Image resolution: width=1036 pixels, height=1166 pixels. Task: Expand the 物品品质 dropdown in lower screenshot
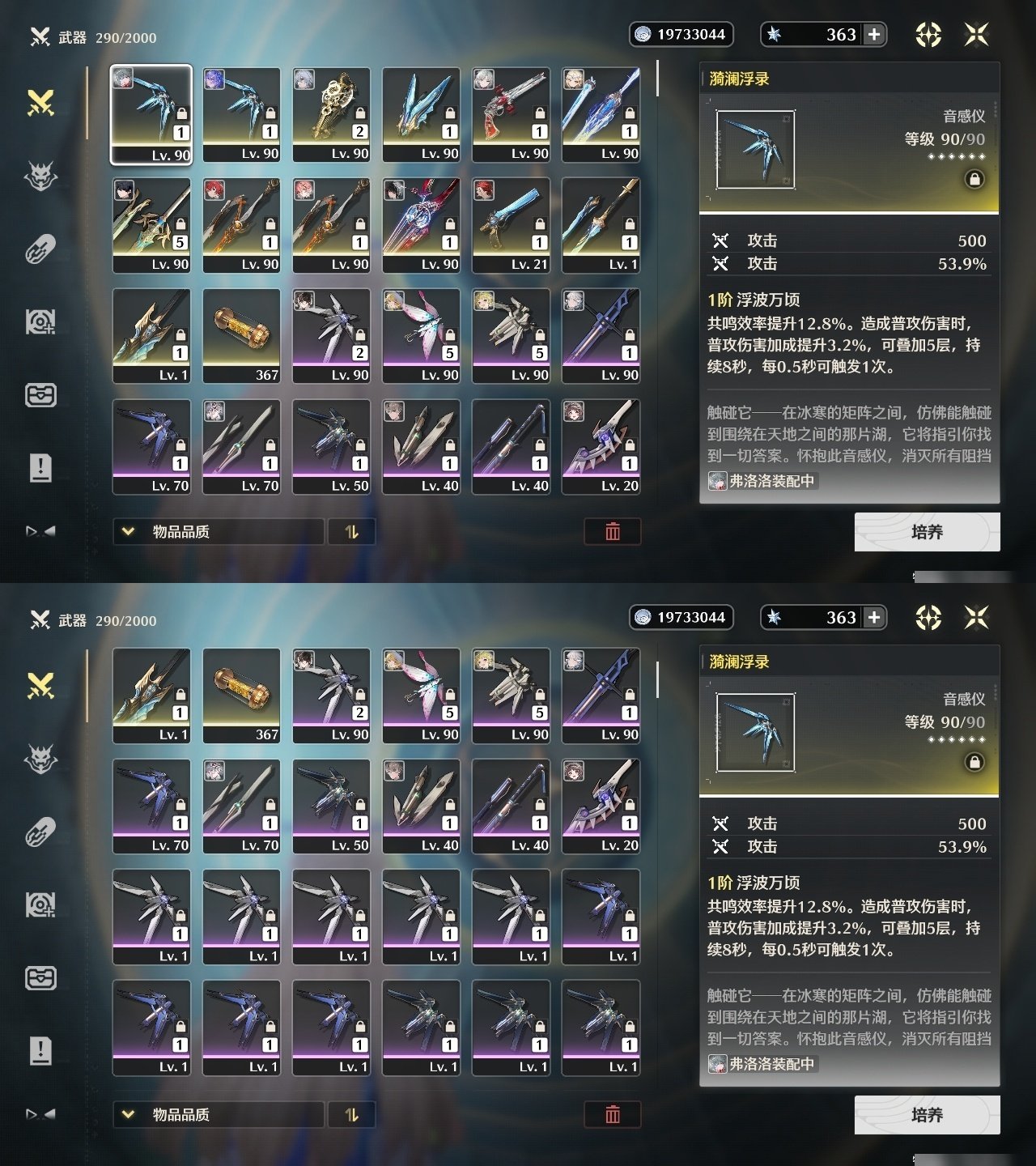219,1115
